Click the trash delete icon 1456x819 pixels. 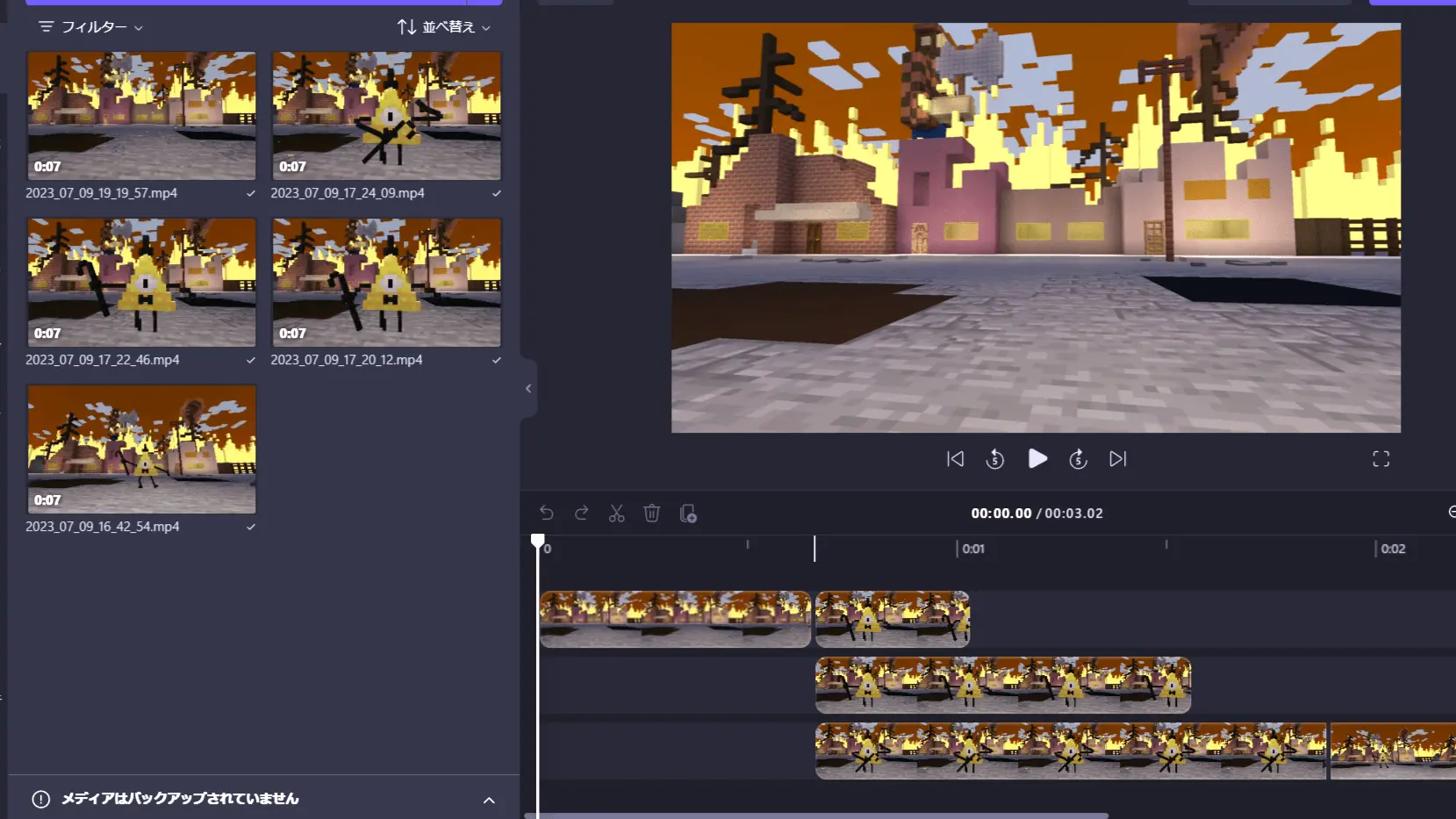pyautogui.click(x=651, y=514)
